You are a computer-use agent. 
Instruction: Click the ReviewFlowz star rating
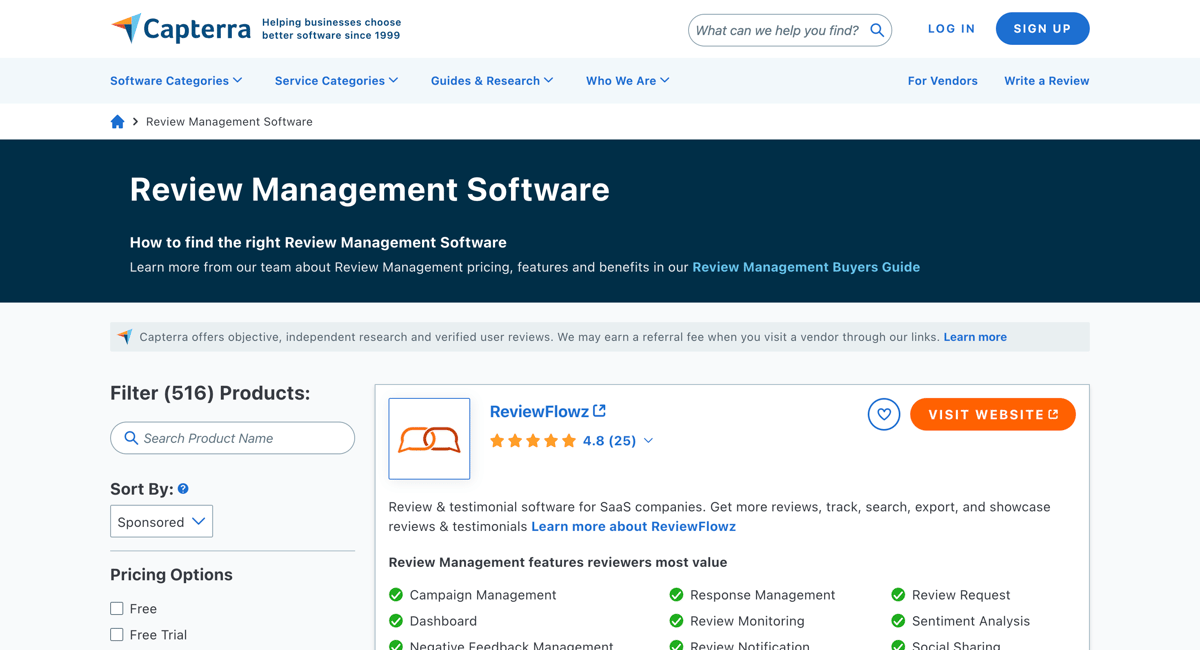533,441
